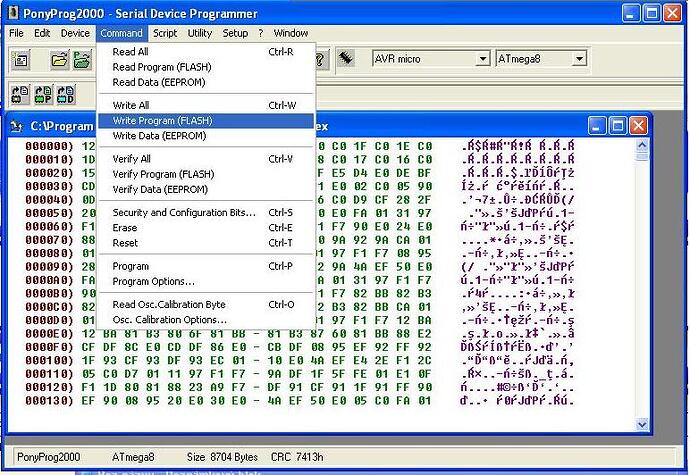Image resolution: width=690 pixels, height=475 pixels.
Task: Open the Script menu
Action: pyautogui.click(x=165, y=33)
